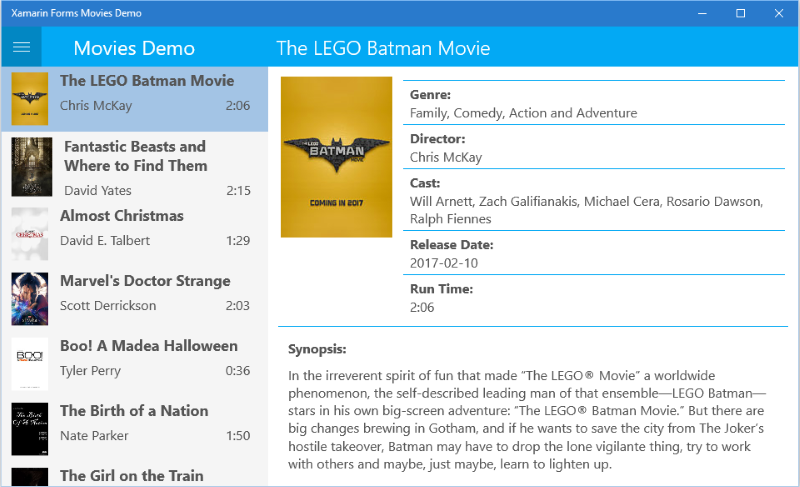
Task: Minimize the Movies Demo window
Action: (703, 13)
